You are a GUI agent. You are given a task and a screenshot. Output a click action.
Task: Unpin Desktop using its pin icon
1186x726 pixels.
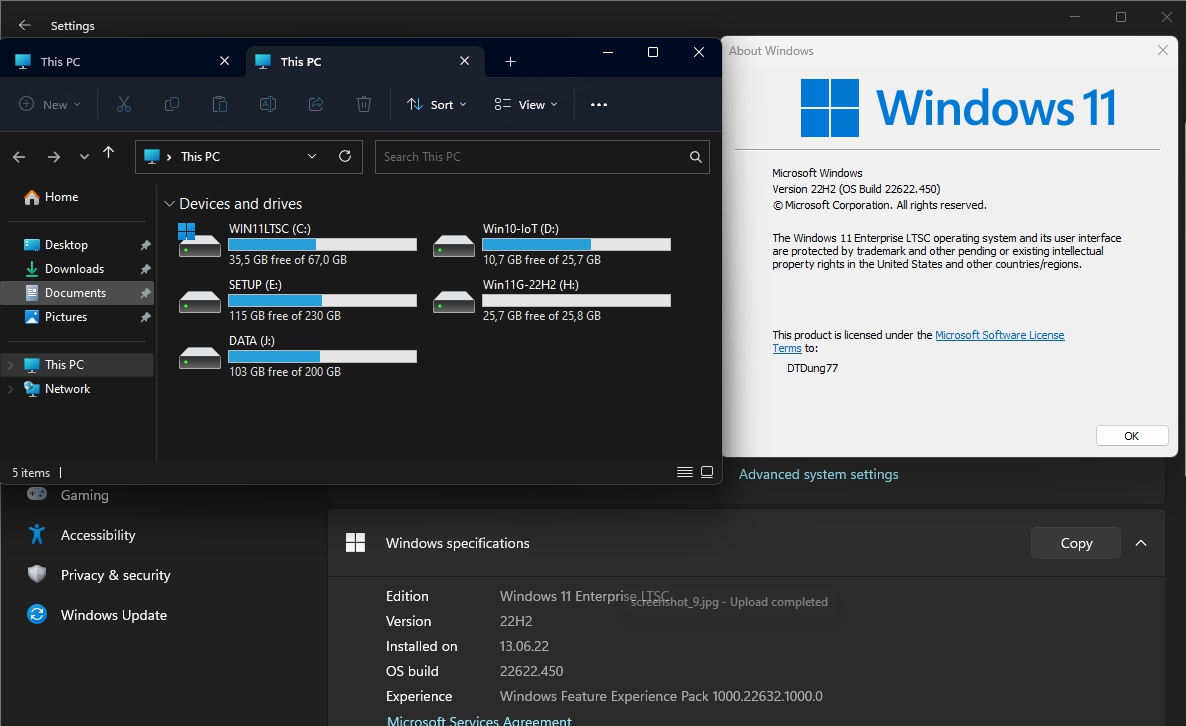[x=145, y=245]
